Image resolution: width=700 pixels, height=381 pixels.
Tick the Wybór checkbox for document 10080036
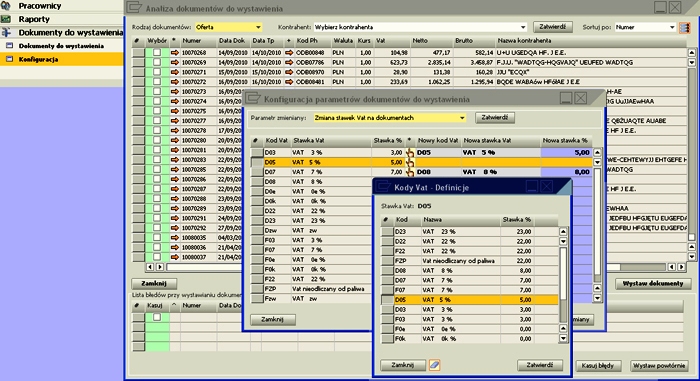point(157,247)
